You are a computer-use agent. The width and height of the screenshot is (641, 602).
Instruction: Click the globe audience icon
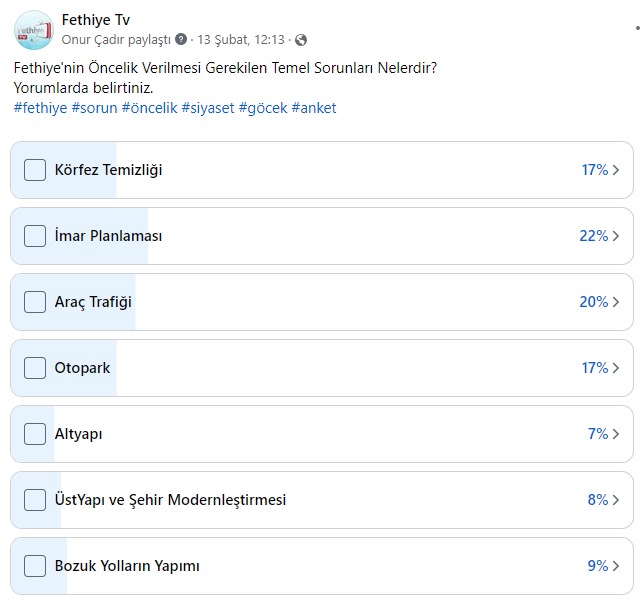[301, 39]
